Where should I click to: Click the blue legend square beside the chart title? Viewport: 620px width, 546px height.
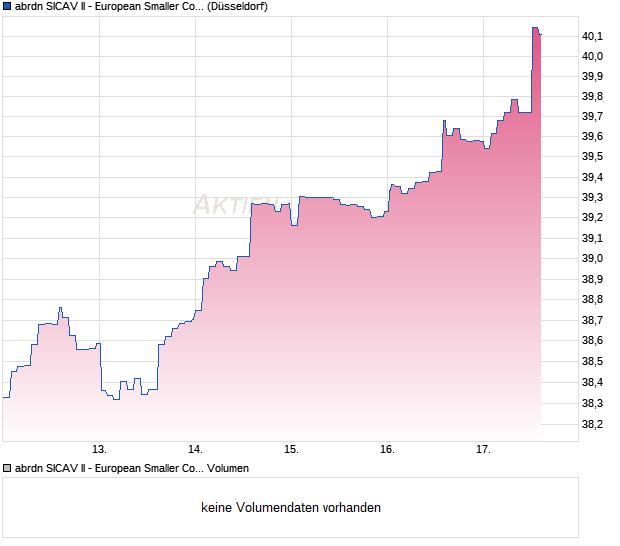[7, 6]
